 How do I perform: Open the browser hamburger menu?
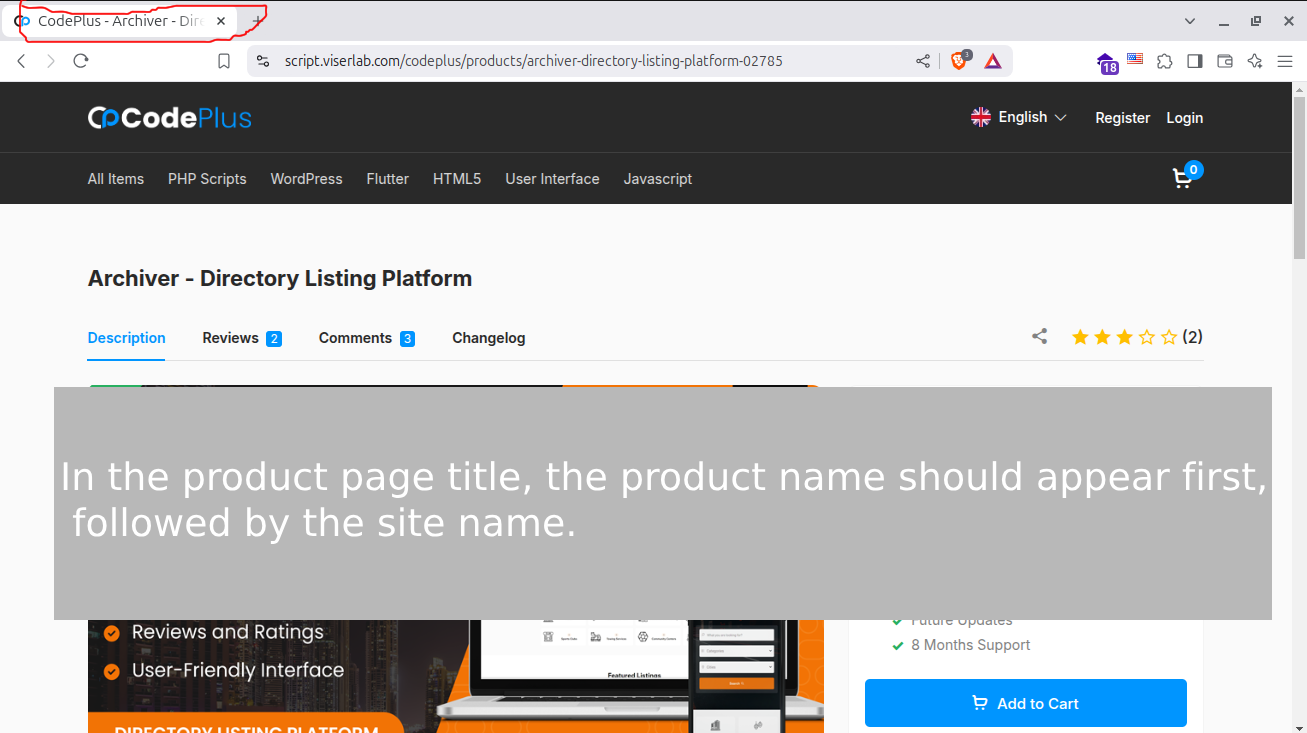pos(1285,61)
